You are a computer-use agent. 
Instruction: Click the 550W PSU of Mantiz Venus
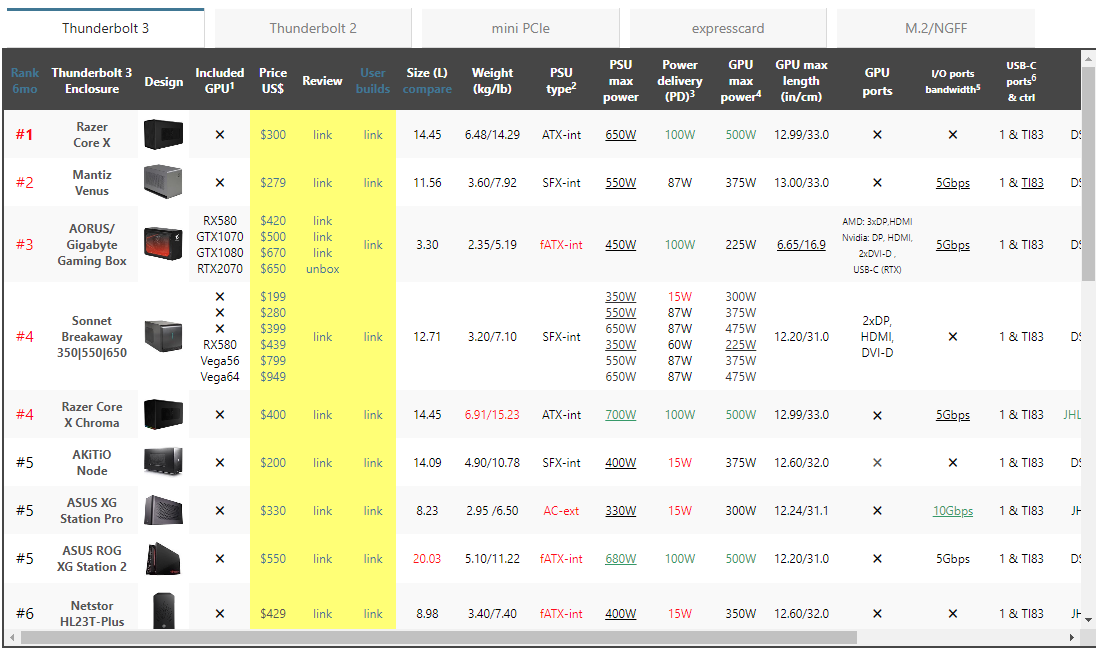621,183
